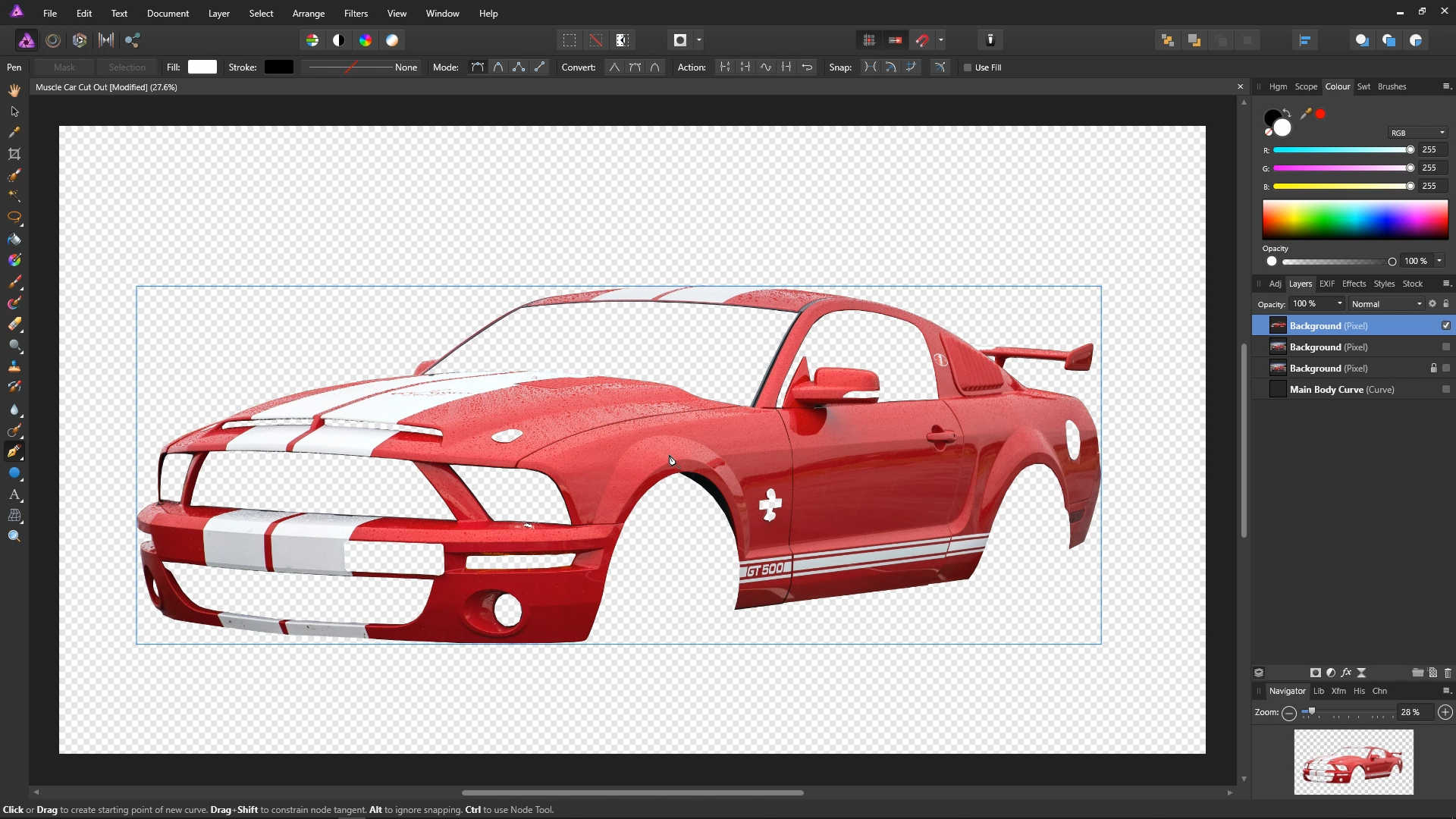Switch to the Effects panel tab
Viewport: 1456px width, 819px height.
[x=1354, y=284]
